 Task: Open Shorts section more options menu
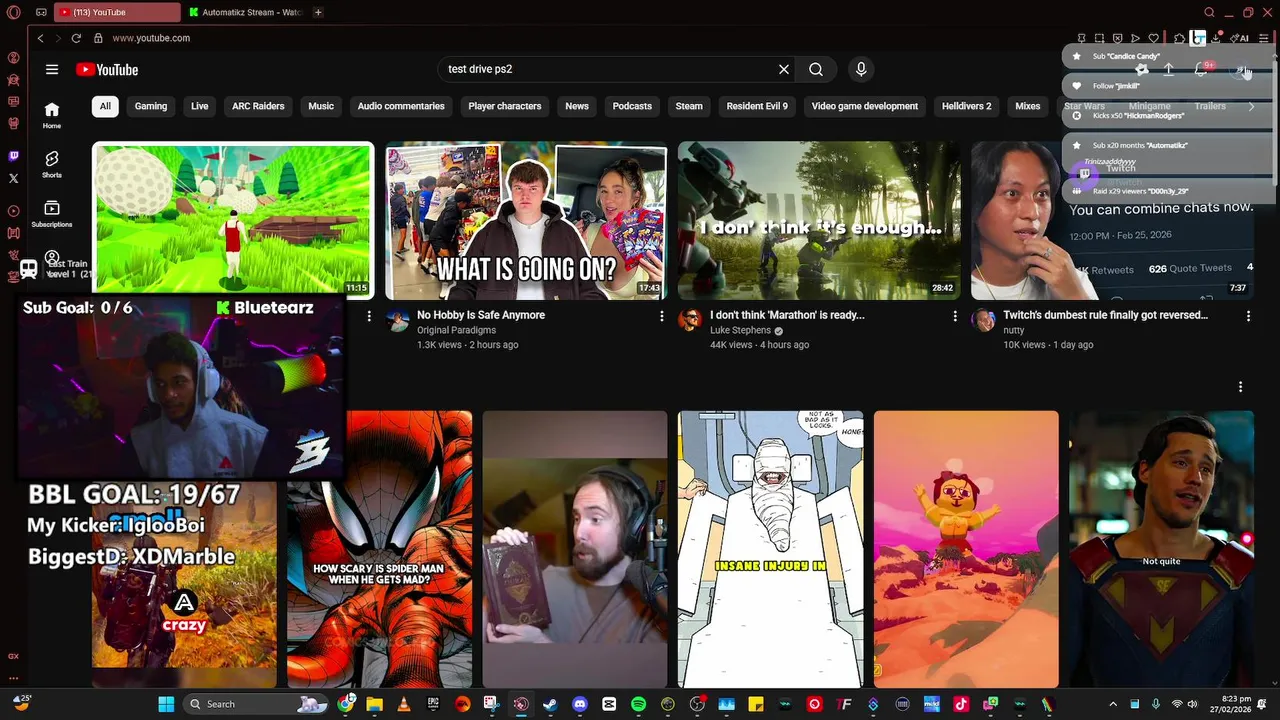[1240, 387]
